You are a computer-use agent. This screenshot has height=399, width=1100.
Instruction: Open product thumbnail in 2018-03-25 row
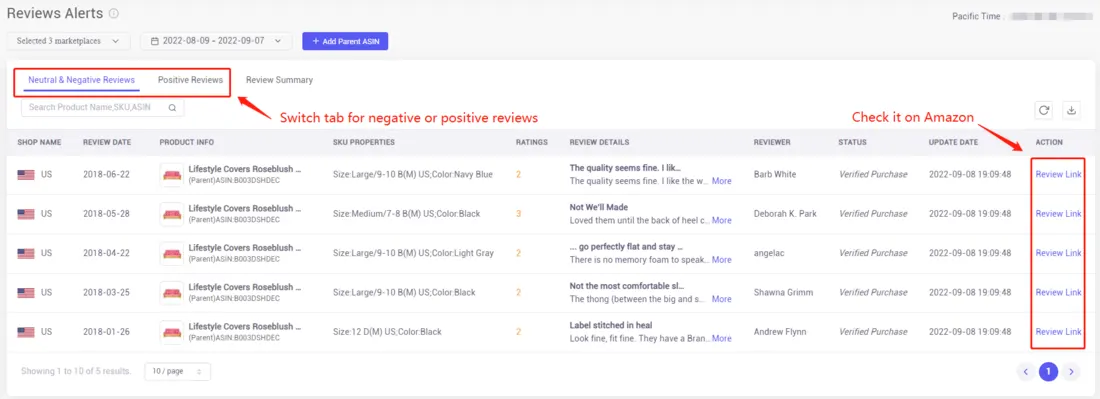[171, 292]
